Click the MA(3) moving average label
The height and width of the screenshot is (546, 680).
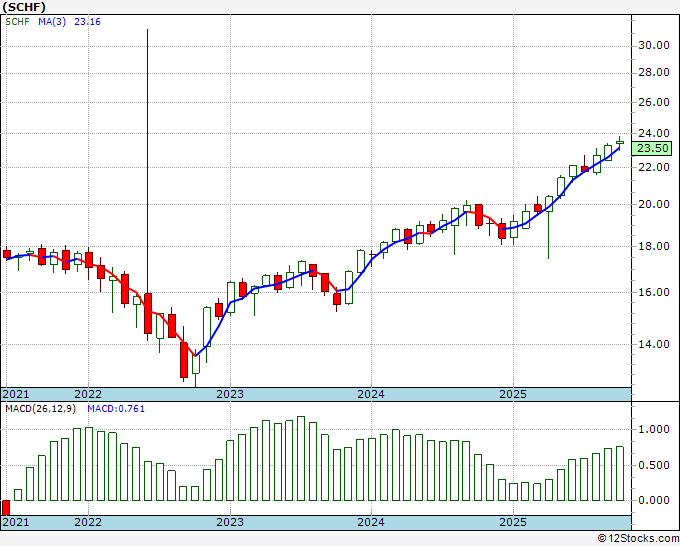coord(52,22)
